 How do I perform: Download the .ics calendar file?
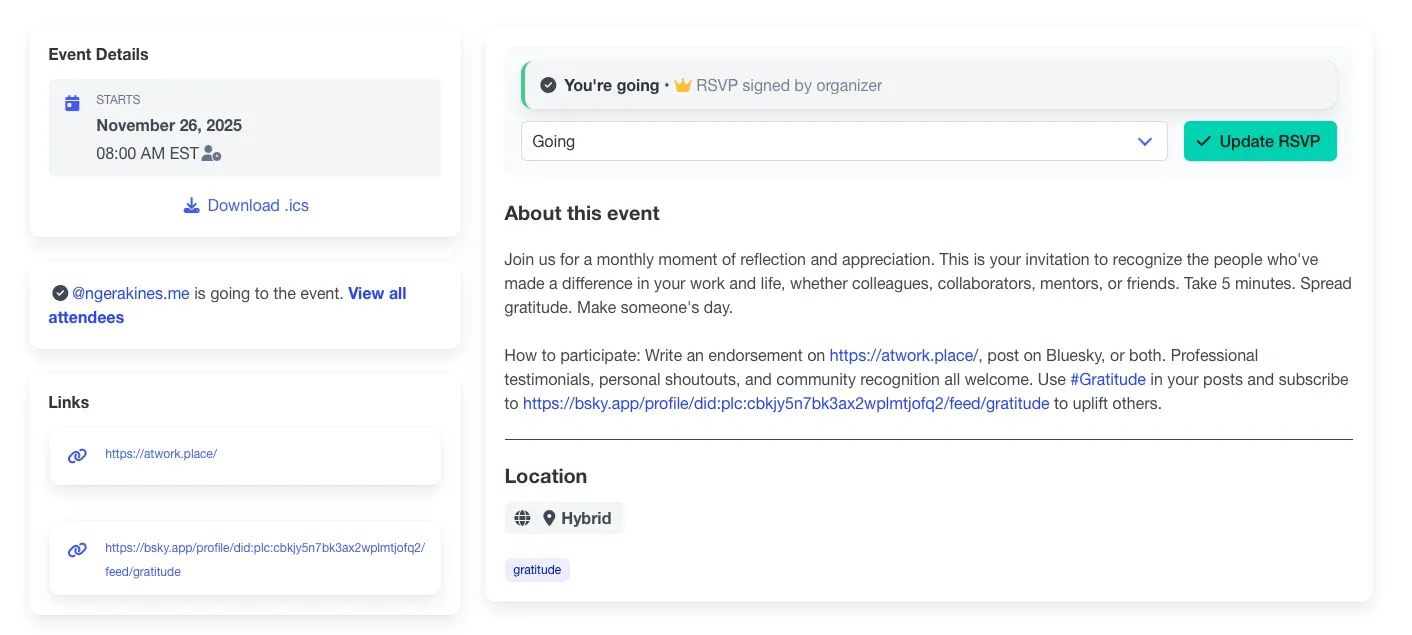(257, 206)
